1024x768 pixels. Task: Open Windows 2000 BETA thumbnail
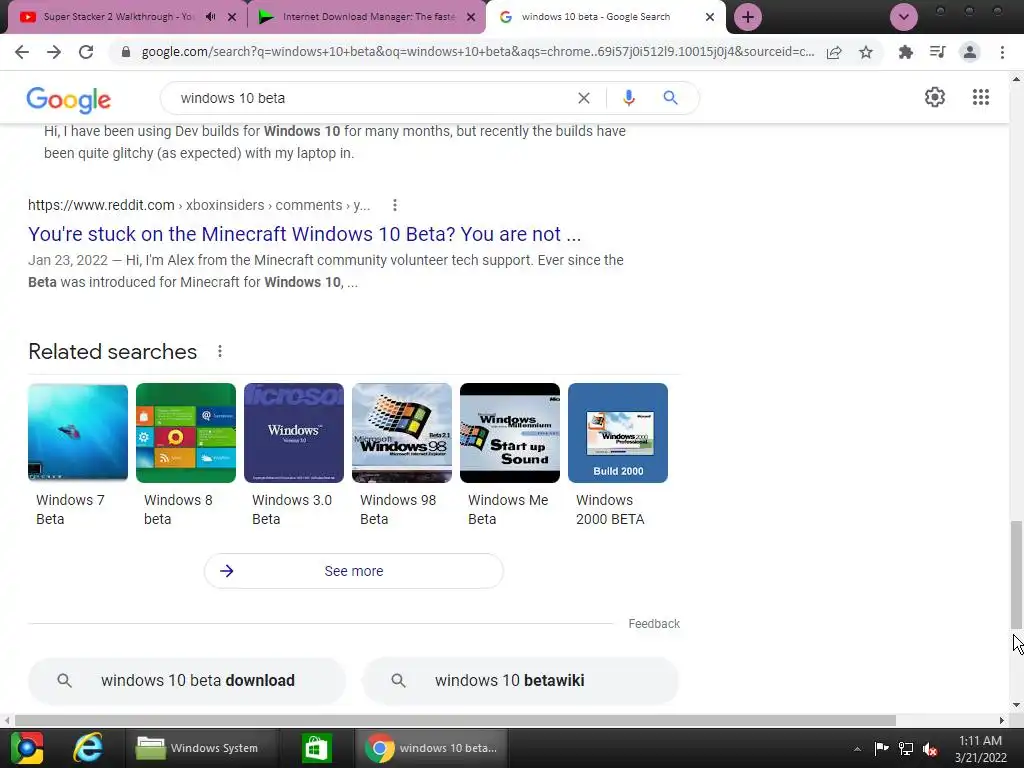(618, 433)
